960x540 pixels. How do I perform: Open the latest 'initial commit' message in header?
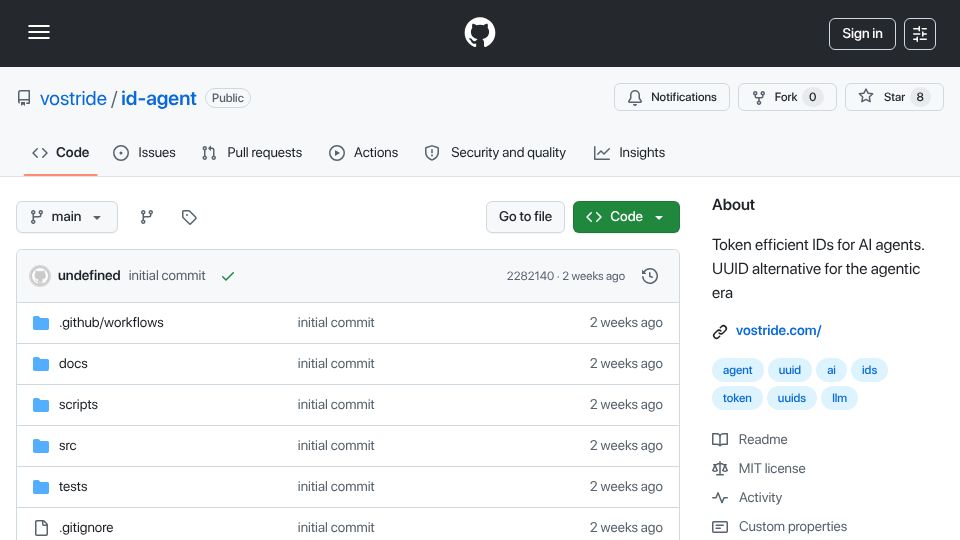click(167, 276)
